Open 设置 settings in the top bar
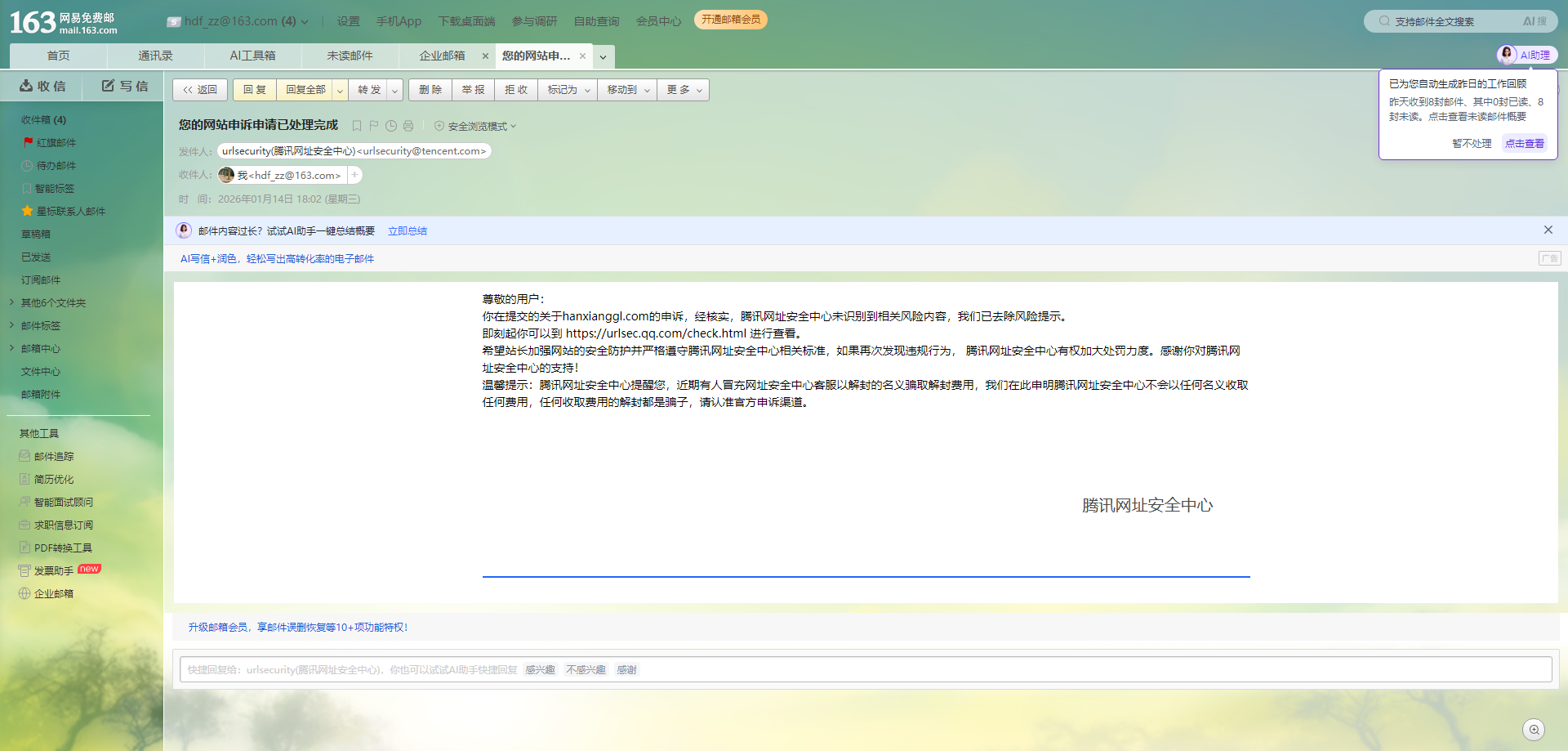The height and width of the screenshot is (751, 1568). tap(349, 21)
